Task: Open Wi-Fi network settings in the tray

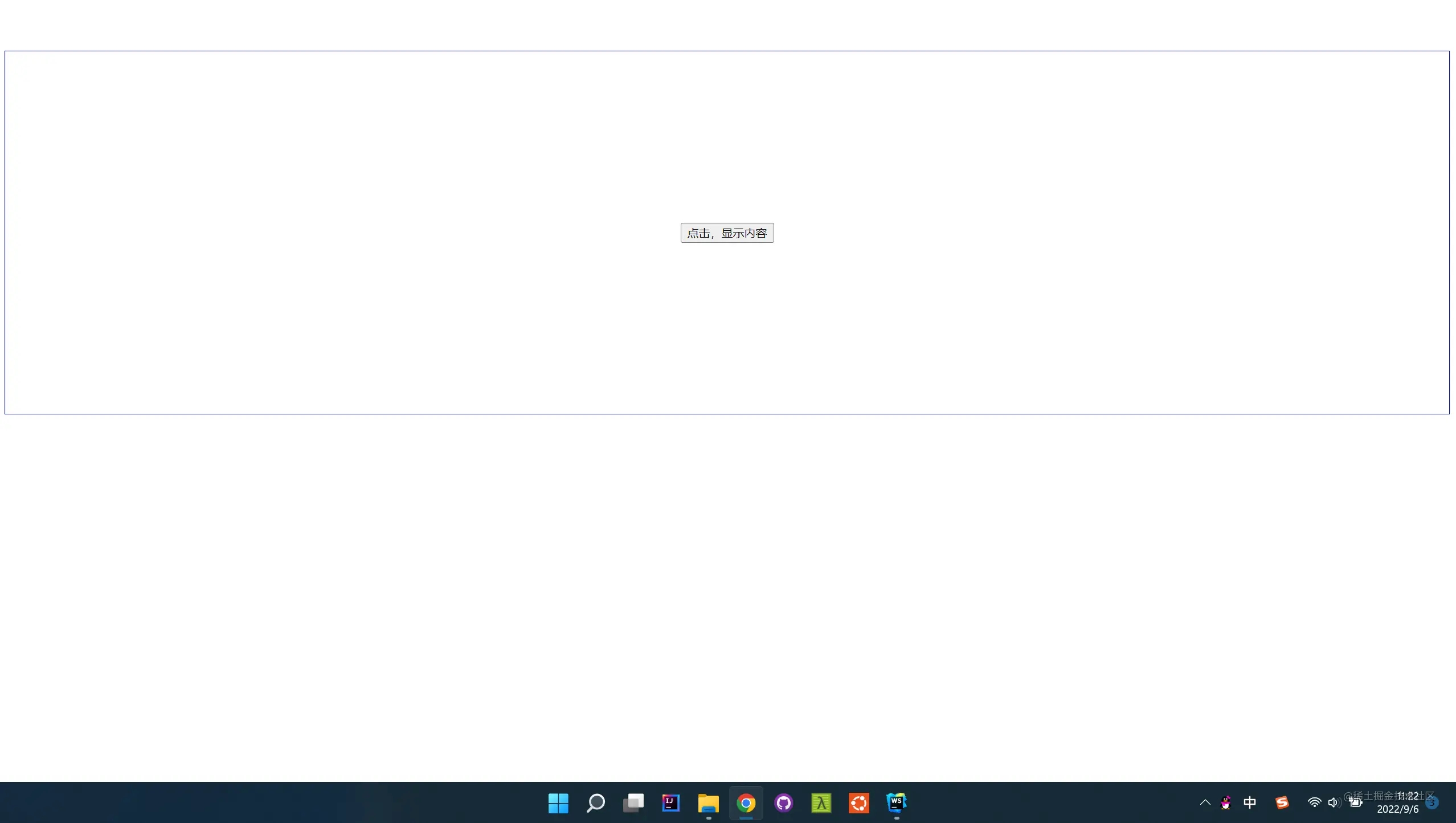Action: (x=1314, y=802)
